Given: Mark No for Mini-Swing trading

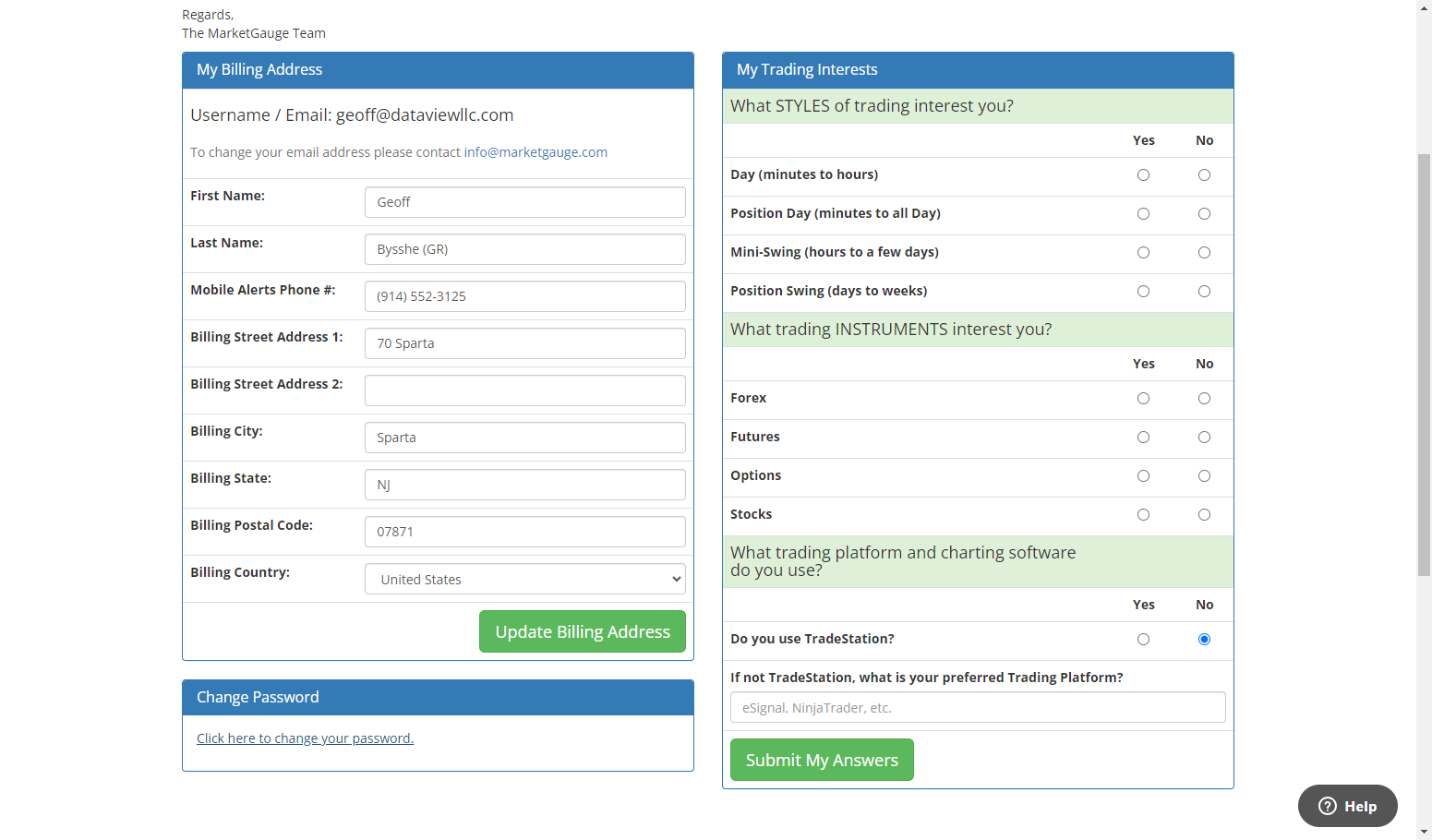Looking at the screenshot, I should tap(1204, 253).
